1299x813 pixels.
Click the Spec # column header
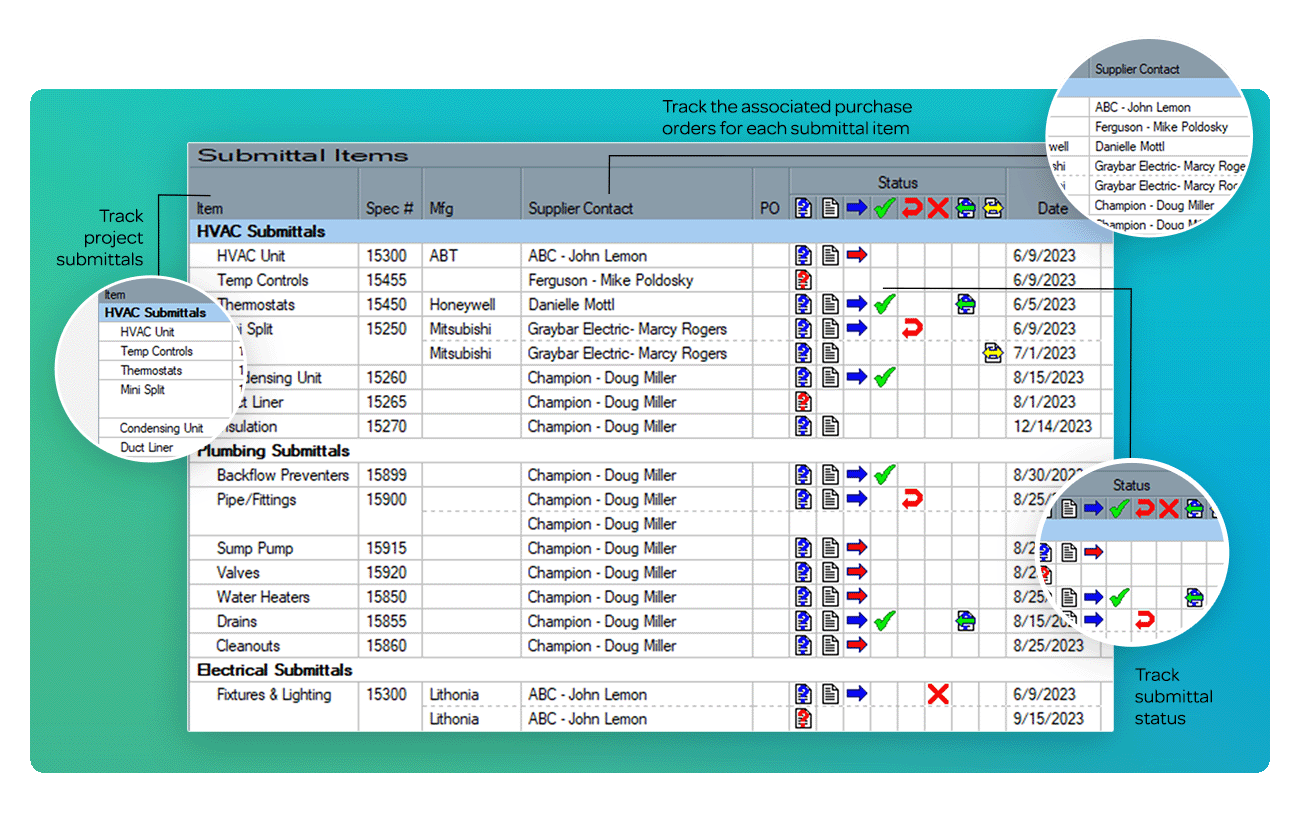pyautogui.click(x=389, y=208)
